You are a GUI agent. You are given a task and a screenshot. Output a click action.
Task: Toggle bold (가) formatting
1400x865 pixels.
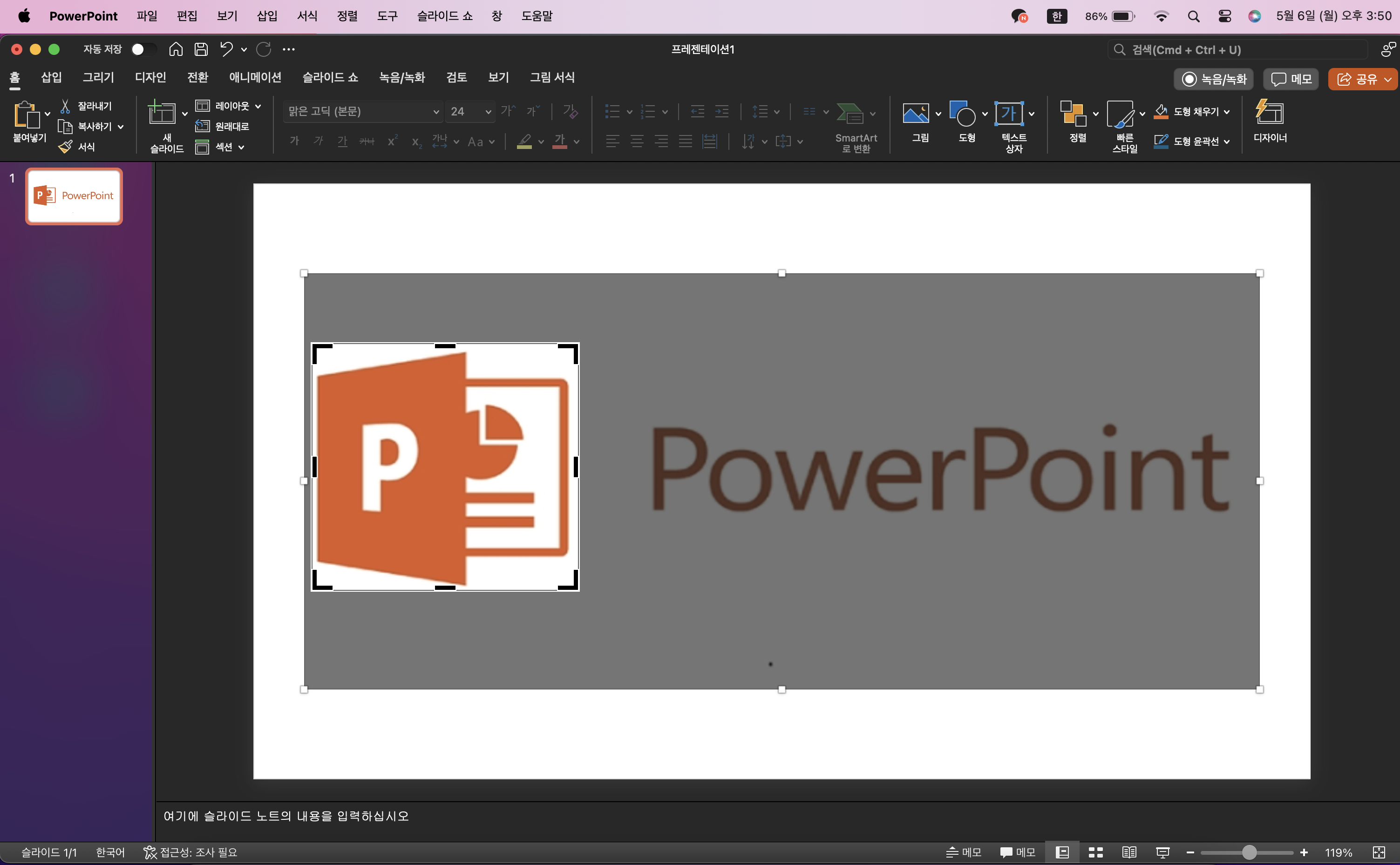tap(294, 141)
